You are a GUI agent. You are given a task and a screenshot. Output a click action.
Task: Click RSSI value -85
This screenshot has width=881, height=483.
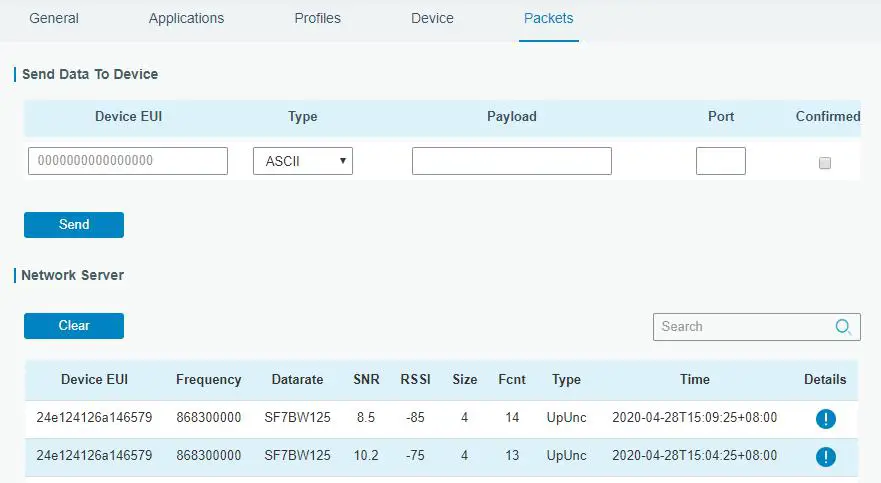[x=415, y=417]
